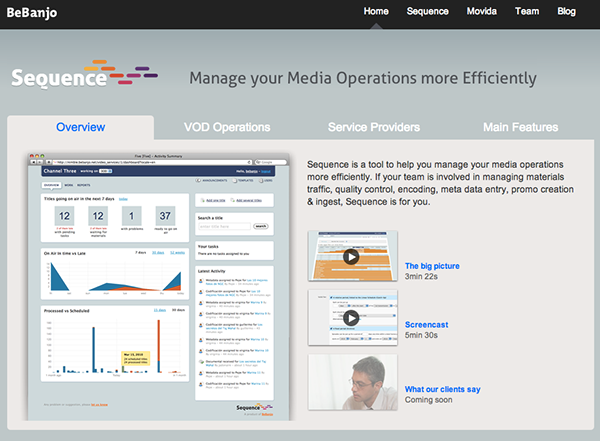Open What our clients say link

[x=442, y=389]
